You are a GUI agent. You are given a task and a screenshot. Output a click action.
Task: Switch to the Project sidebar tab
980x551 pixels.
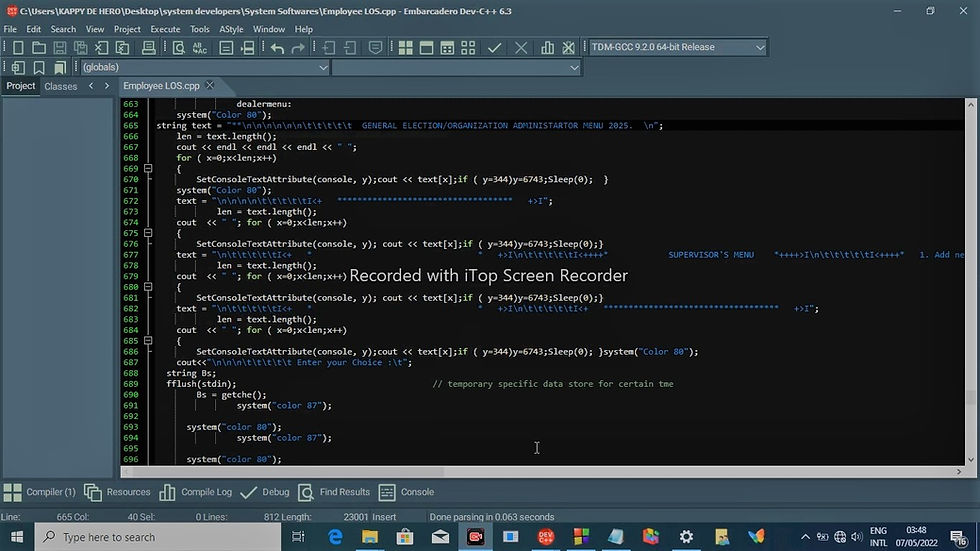[21, 86]
